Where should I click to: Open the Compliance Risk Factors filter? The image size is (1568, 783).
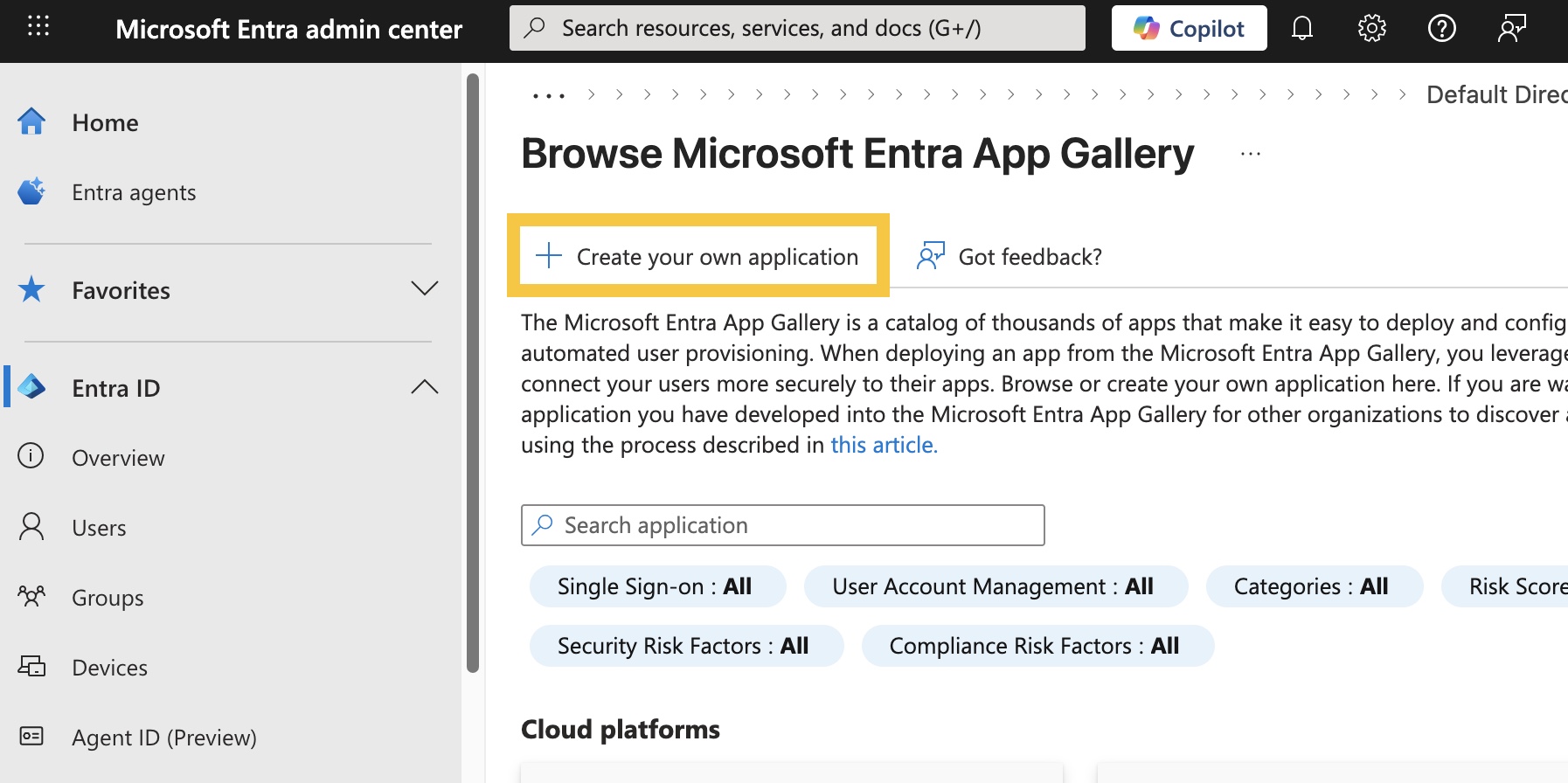[1037, 646]
